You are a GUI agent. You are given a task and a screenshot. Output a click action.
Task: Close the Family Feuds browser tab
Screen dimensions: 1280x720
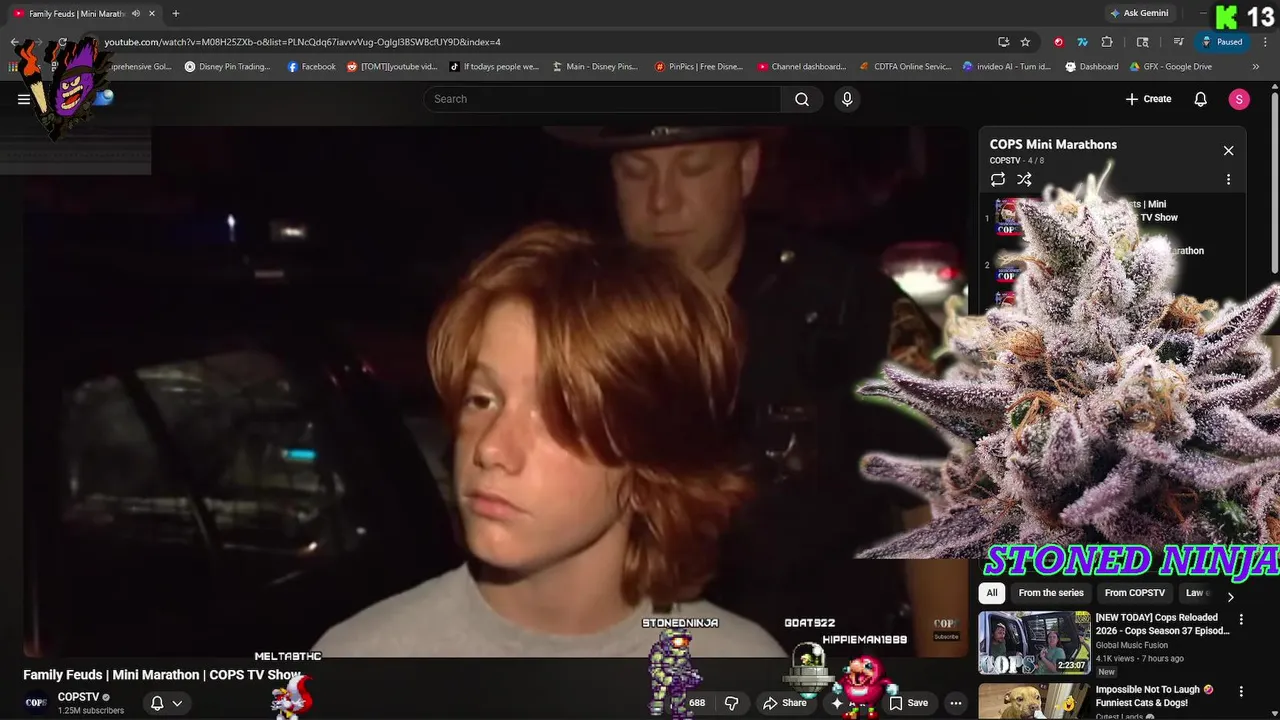(x=152, y=14)
